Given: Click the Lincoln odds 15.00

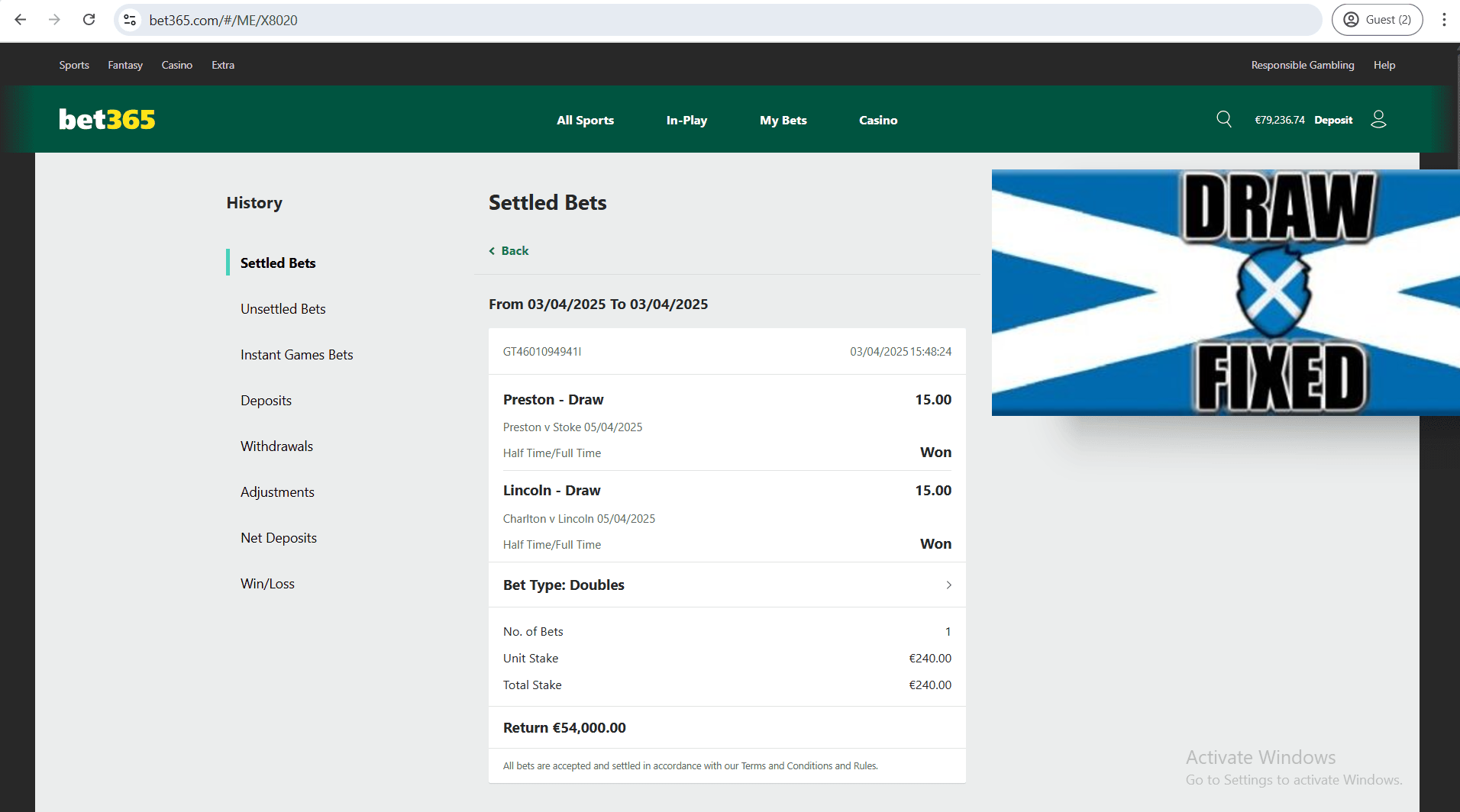Looking at the screenshot, I should (x=933, y=490).
